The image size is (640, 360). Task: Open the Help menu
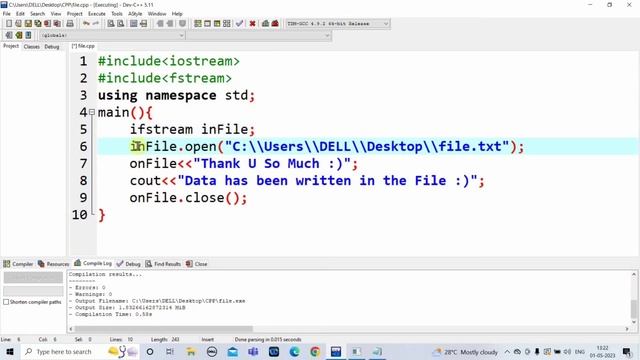tap(177, 14)
